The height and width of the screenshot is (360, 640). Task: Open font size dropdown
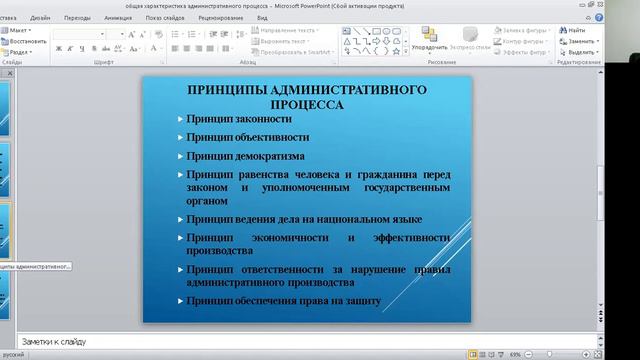tap(122, 34)
